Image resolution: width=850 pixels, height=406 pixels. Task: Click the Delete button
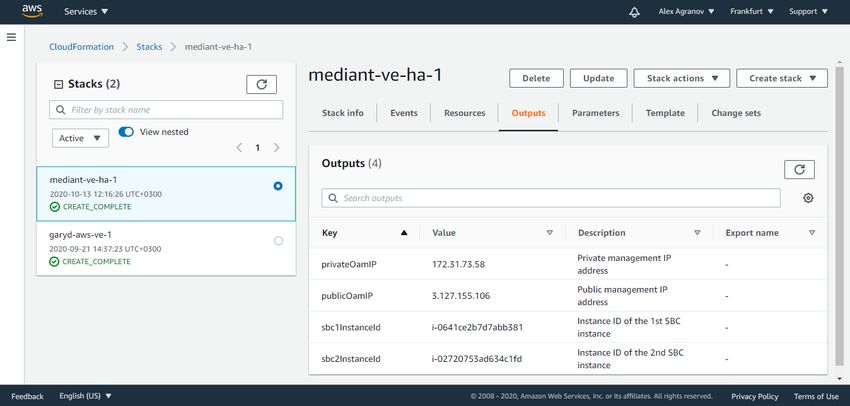[536, 78]
